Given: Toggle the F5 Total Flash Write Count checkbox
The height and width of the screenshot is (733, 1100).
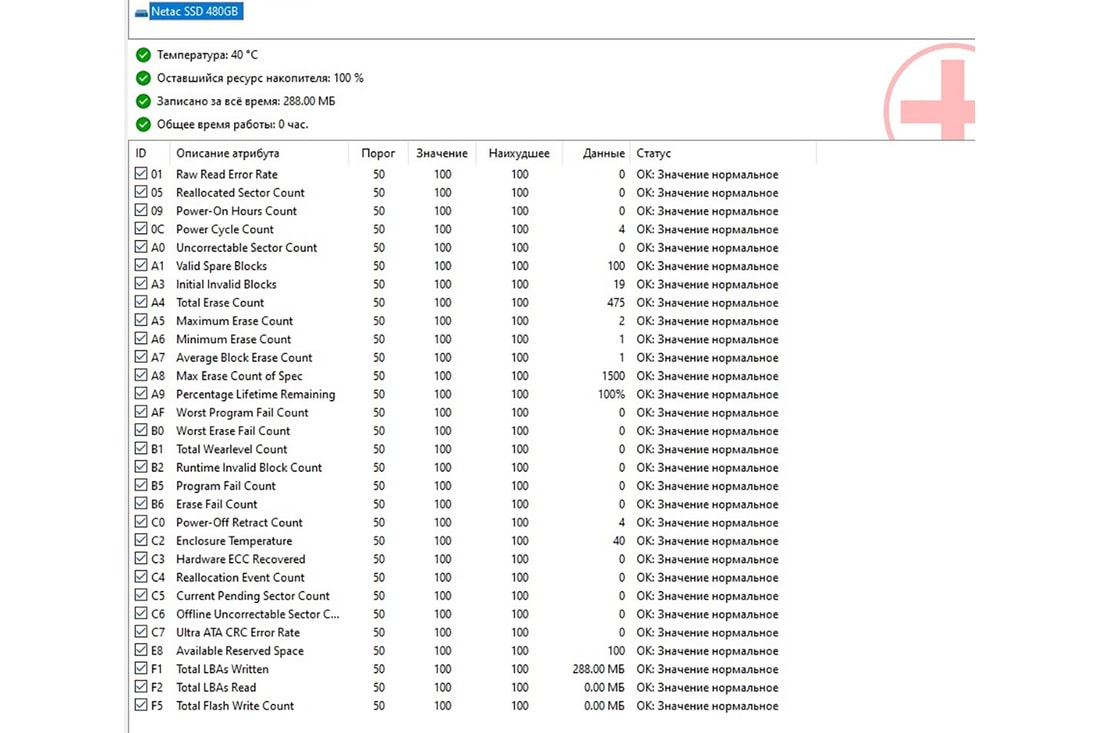Looking at the screenshot, I should click(141, 705).
